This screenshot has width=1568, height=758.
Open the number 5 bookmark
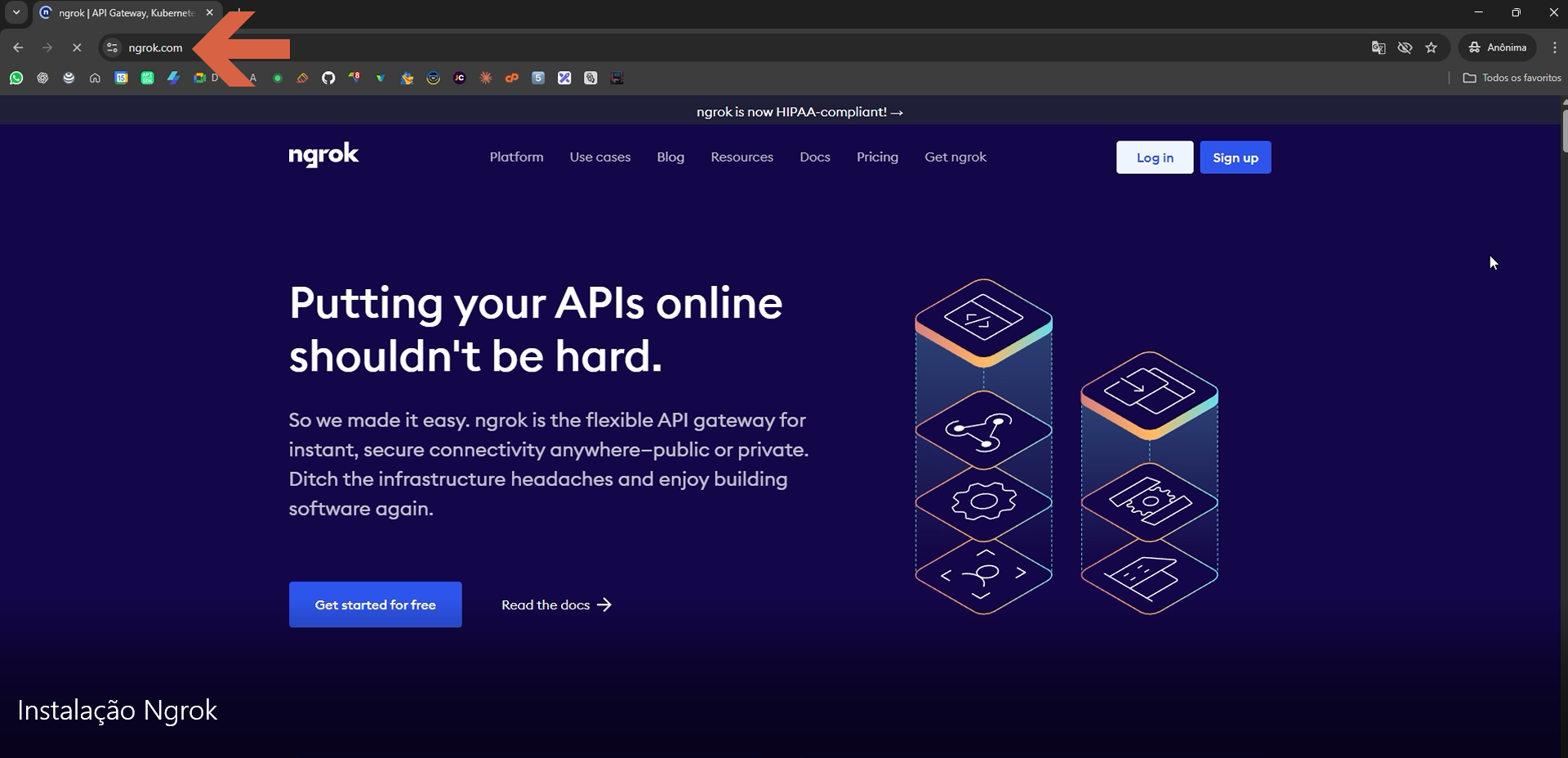[x=538, y=78]
